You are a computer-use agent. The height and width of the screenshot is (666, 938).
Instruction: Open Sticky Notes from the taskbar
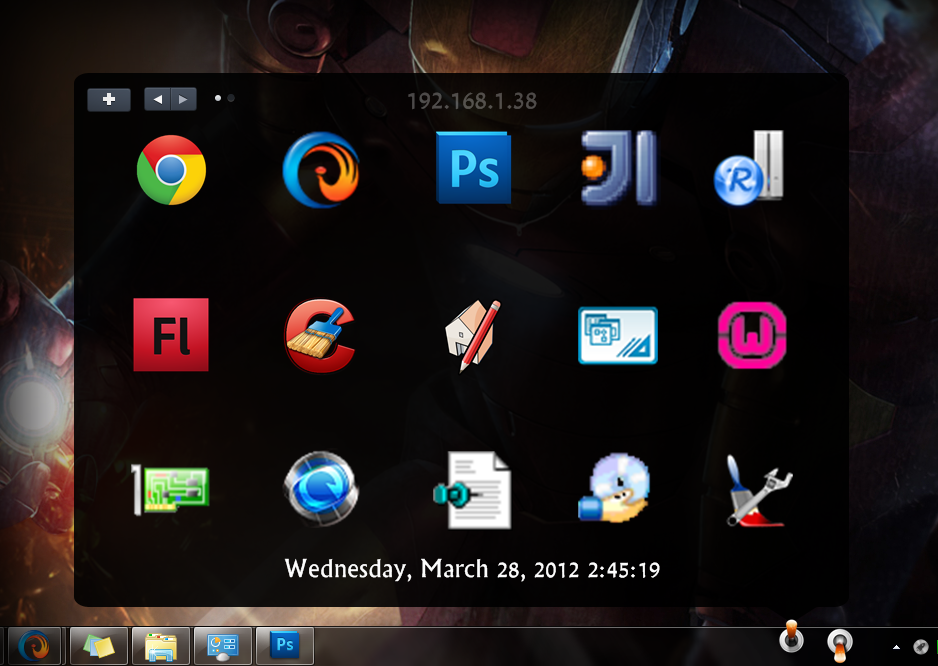(x=99, y=646)
